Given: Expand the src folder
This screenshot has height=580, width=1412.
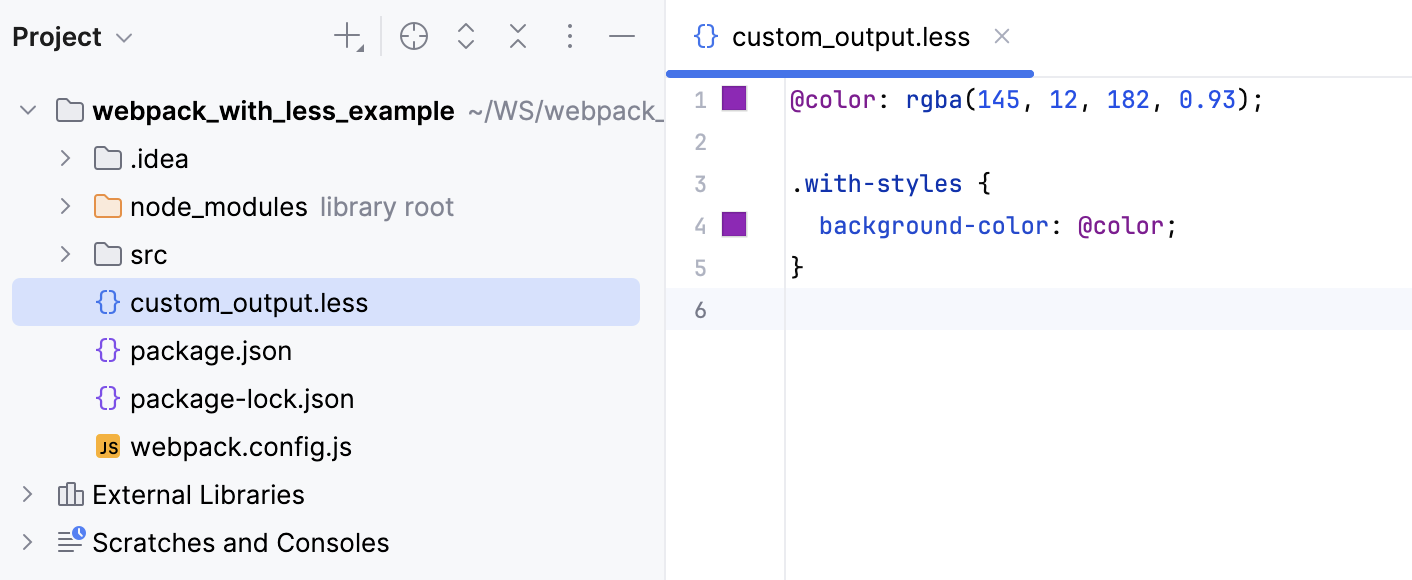Looking at the screenshot, I should pos(66,254).
